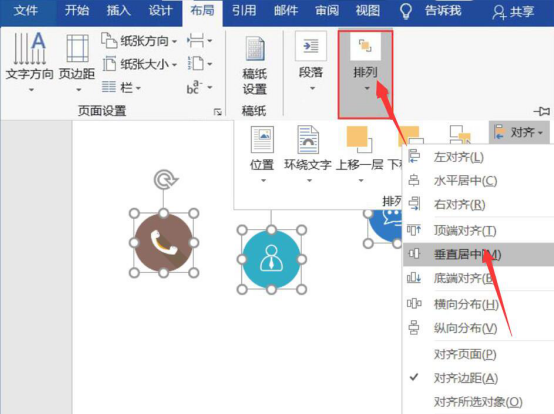Toggle 对齐所选对象(O) option
554x414 pixels.
[478, 402]
